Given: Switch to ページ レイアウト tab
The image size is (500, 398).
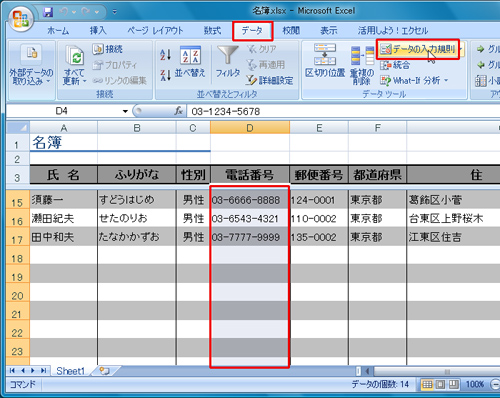Looking at the screenshot, I should [x=155, y=31].
